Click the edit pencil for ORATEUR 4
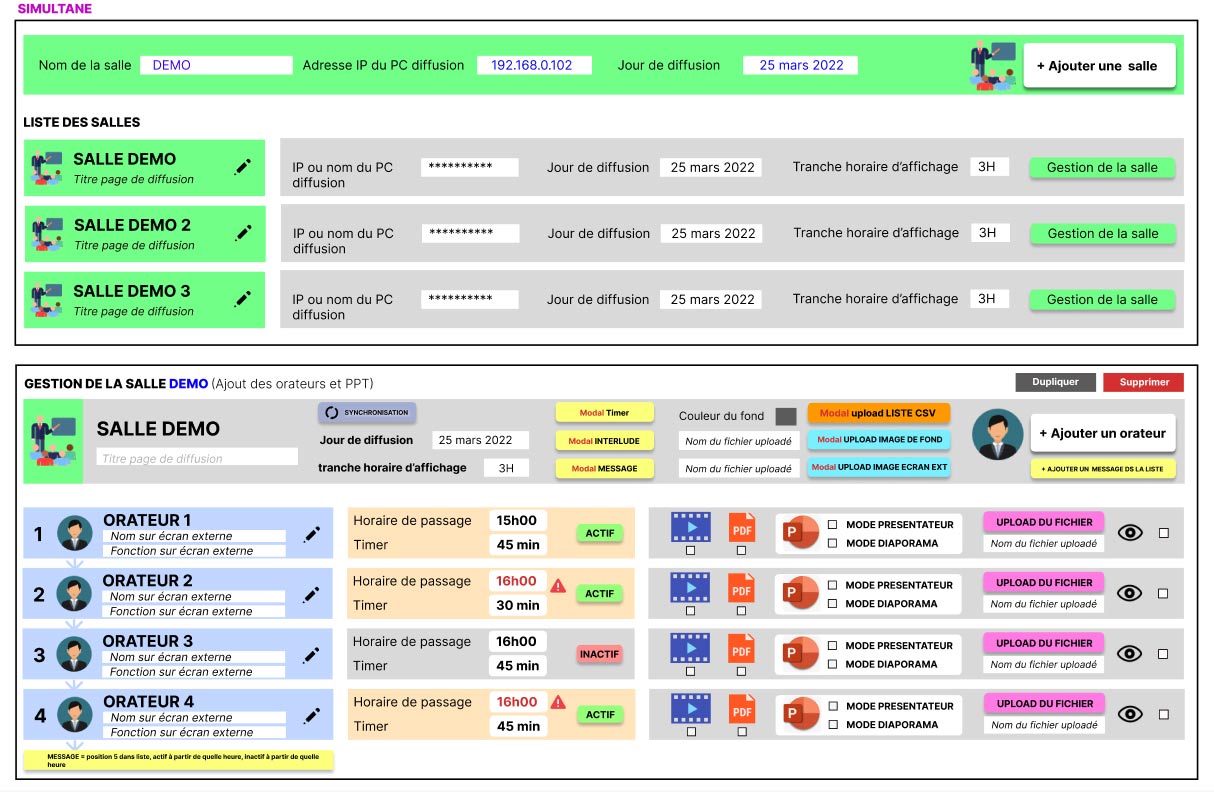The image size is (1214, 792). [312, 716]
